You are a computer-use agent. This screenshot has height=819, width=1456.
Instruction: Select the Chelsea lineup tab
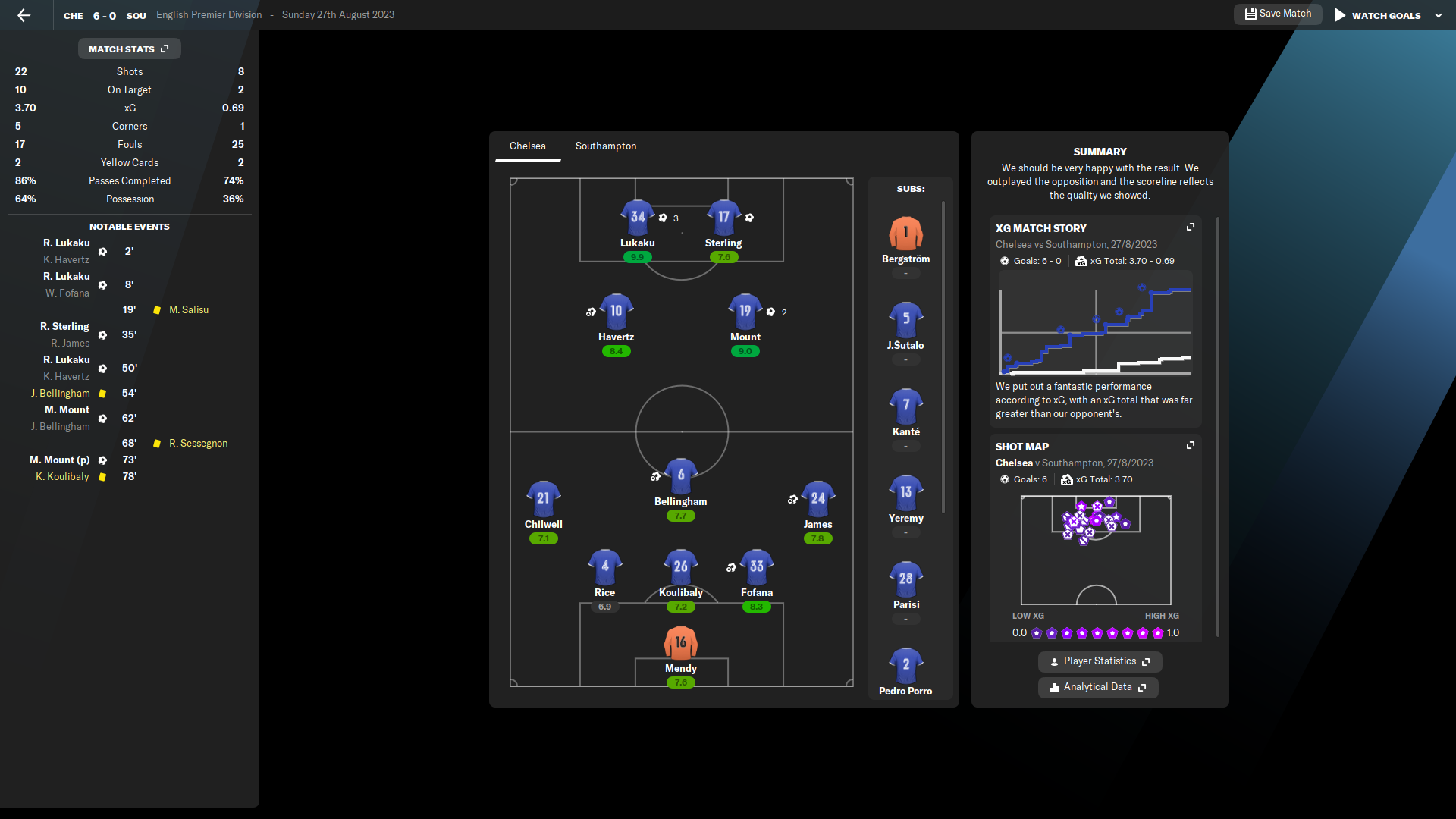tap(527, 146)
